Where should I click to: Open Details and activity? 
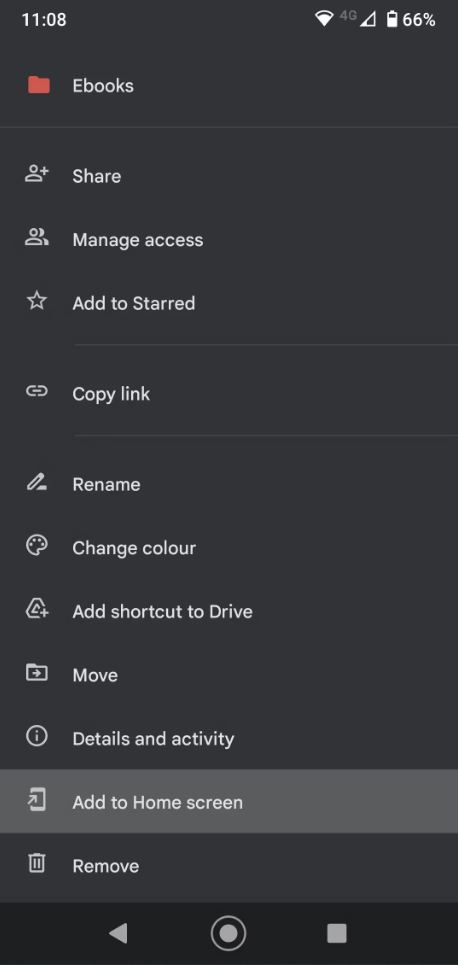pyautogui.click(x=229, y=739)
